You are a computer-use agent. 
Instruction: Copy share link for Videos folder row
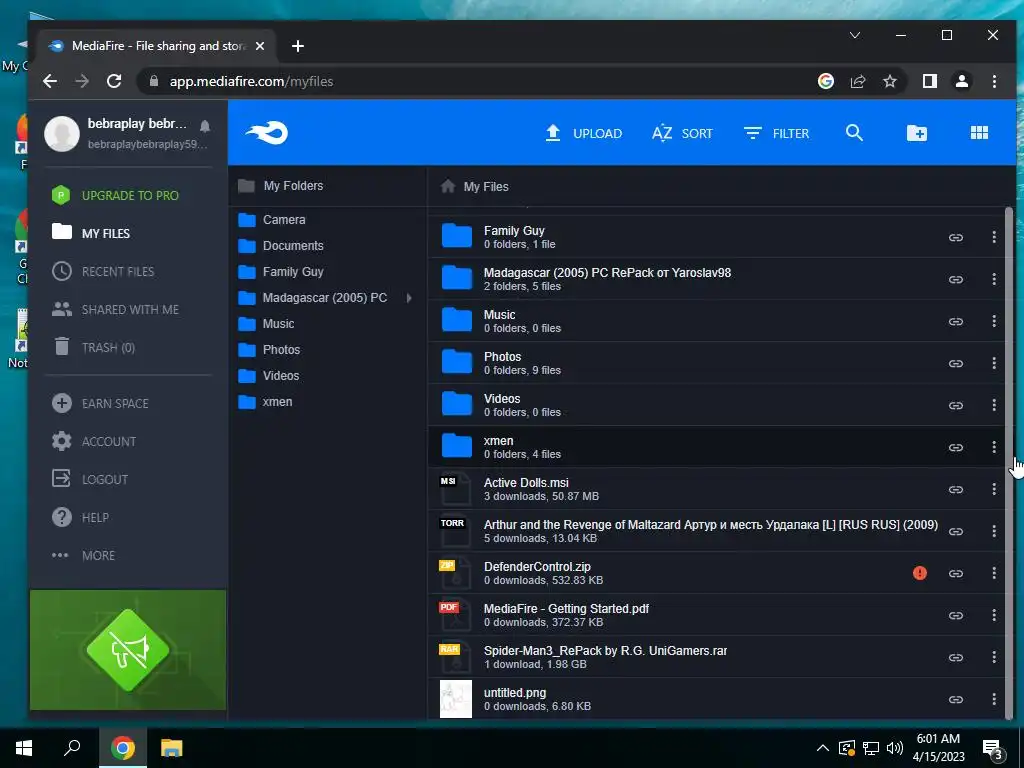pyautogui.click(x=956, y=405)
